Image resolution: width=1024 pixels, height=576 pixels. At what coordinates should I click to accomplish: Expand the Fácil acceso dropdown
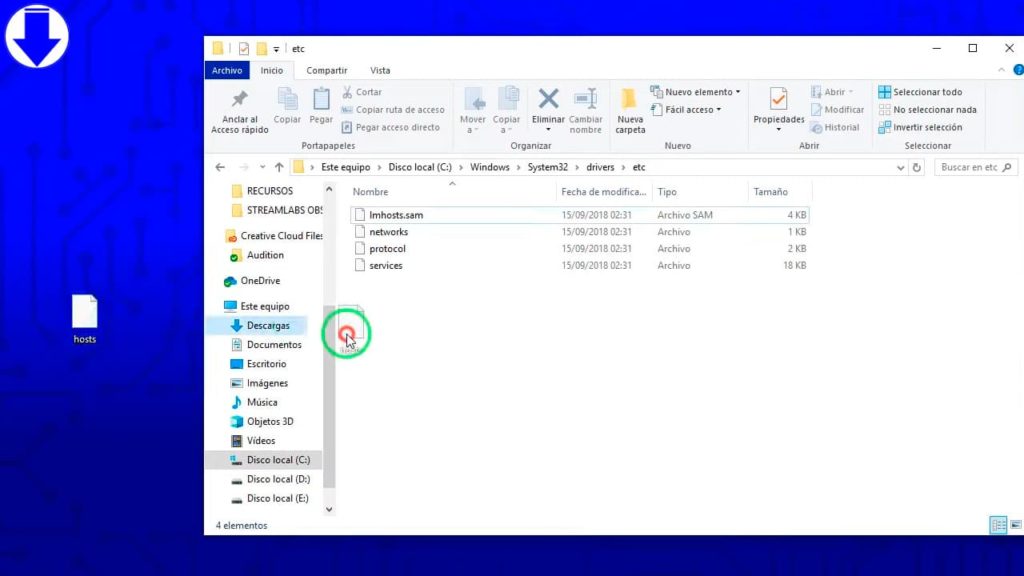(686, 110)
